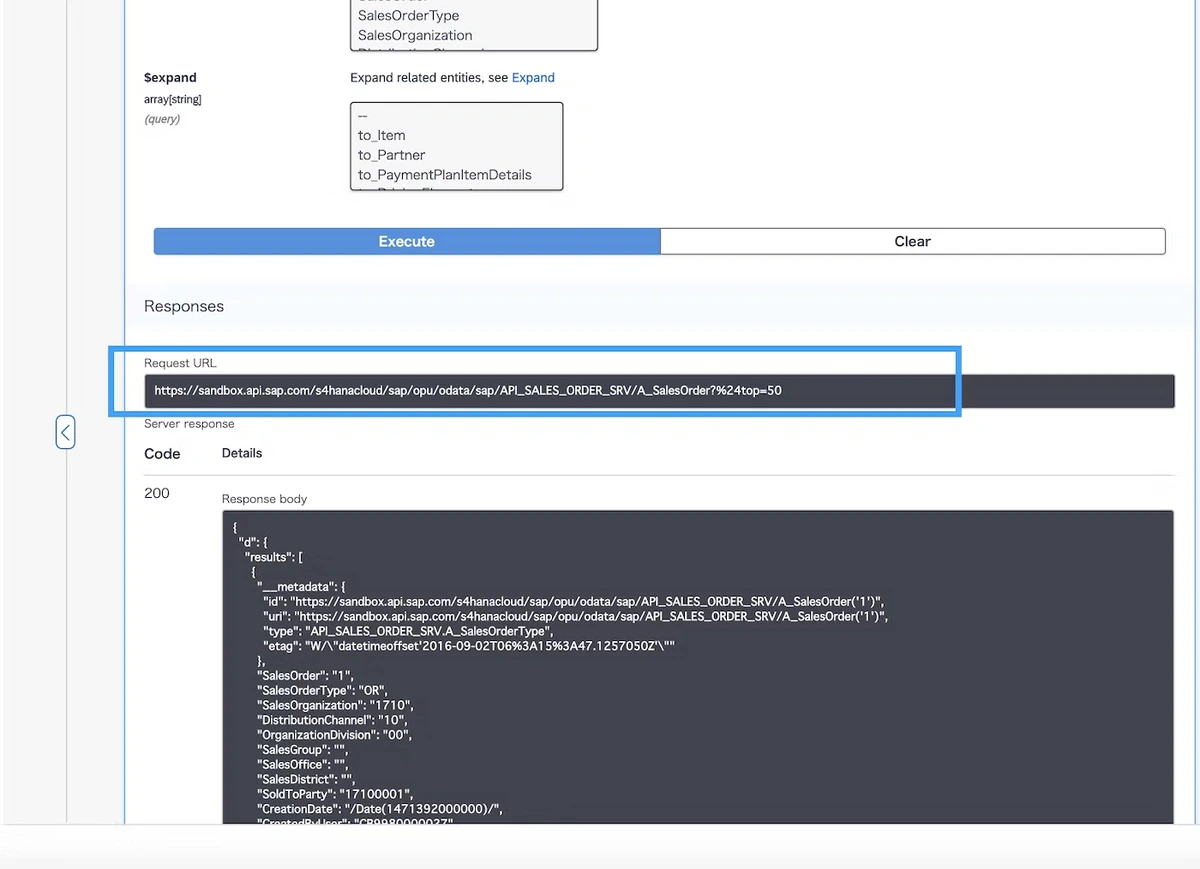
Task: Select to_PaymentPlanItemDetails in $expand list
Action: coord(445,175)
